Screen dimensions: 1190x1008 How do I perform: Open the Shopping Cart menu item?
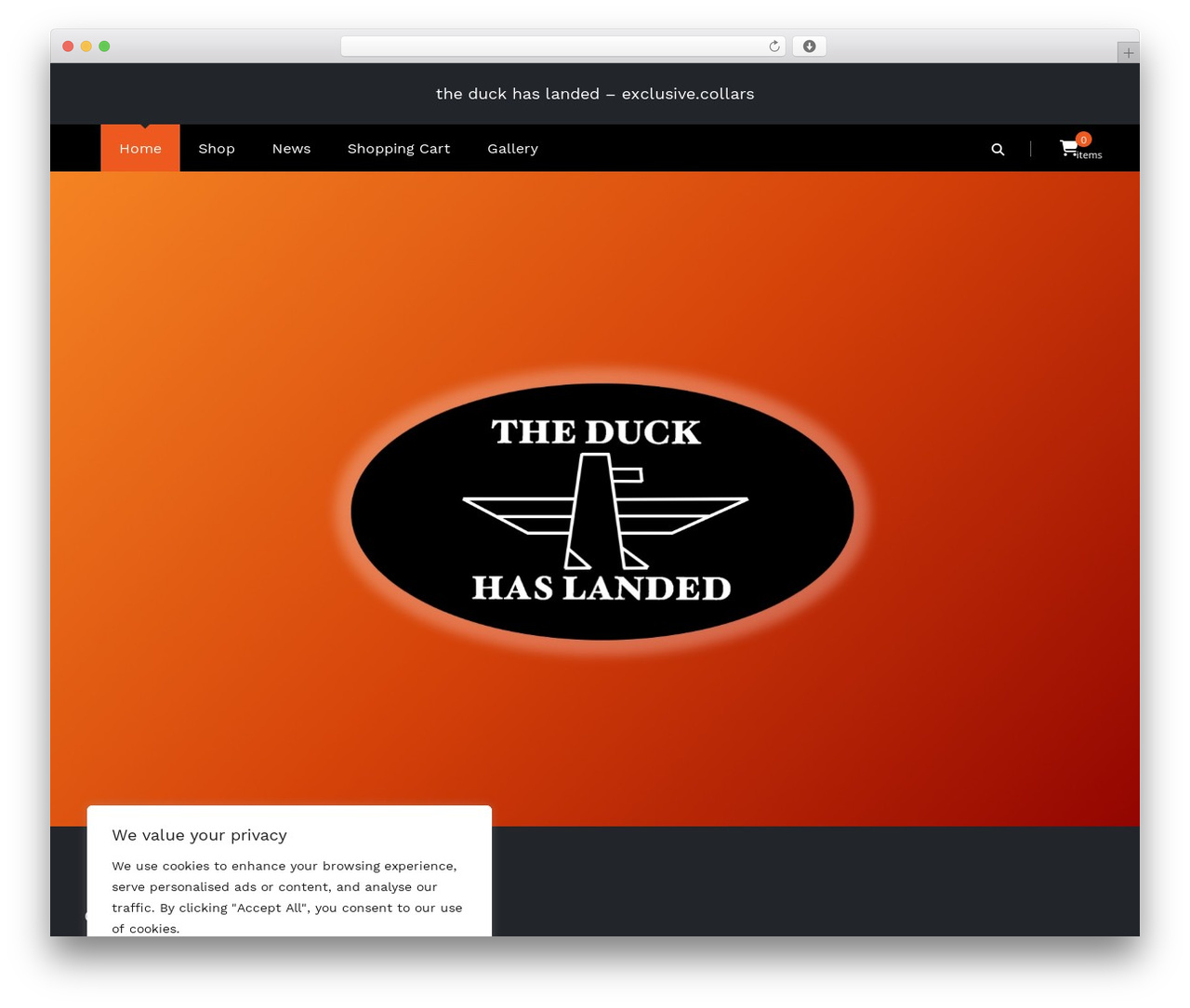(x=399, y=148)
